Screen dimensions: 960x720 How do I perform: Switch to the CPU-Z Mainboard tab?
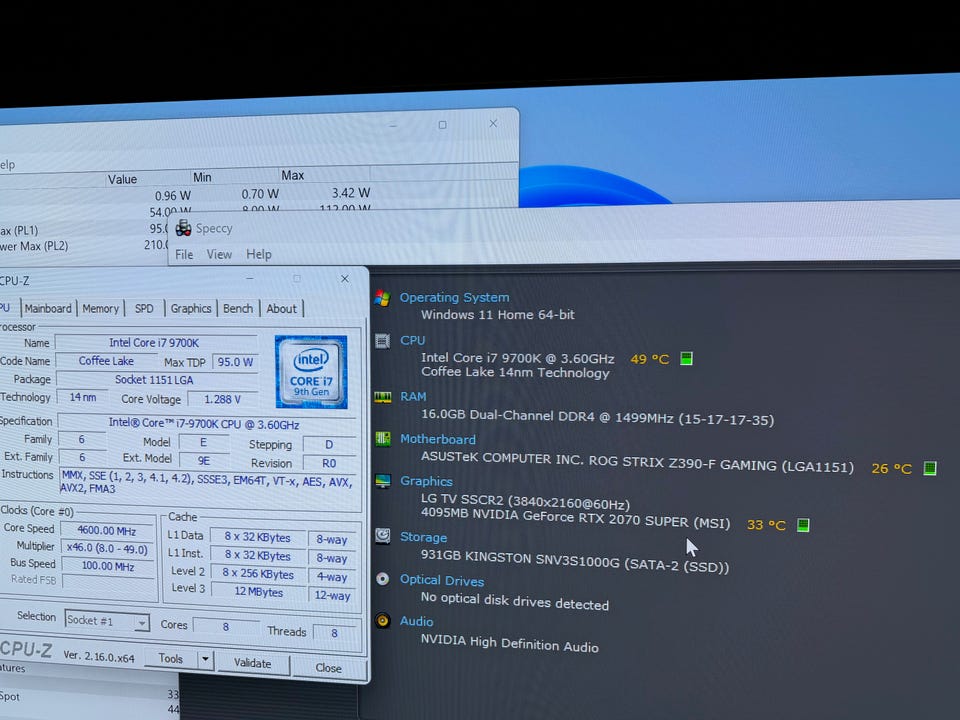point(48,308)
